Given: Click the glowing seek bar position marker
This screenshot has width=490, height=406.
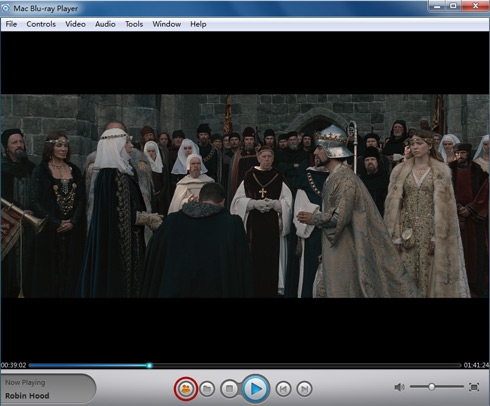Looking at the screenshot, I should click(149, 365).
